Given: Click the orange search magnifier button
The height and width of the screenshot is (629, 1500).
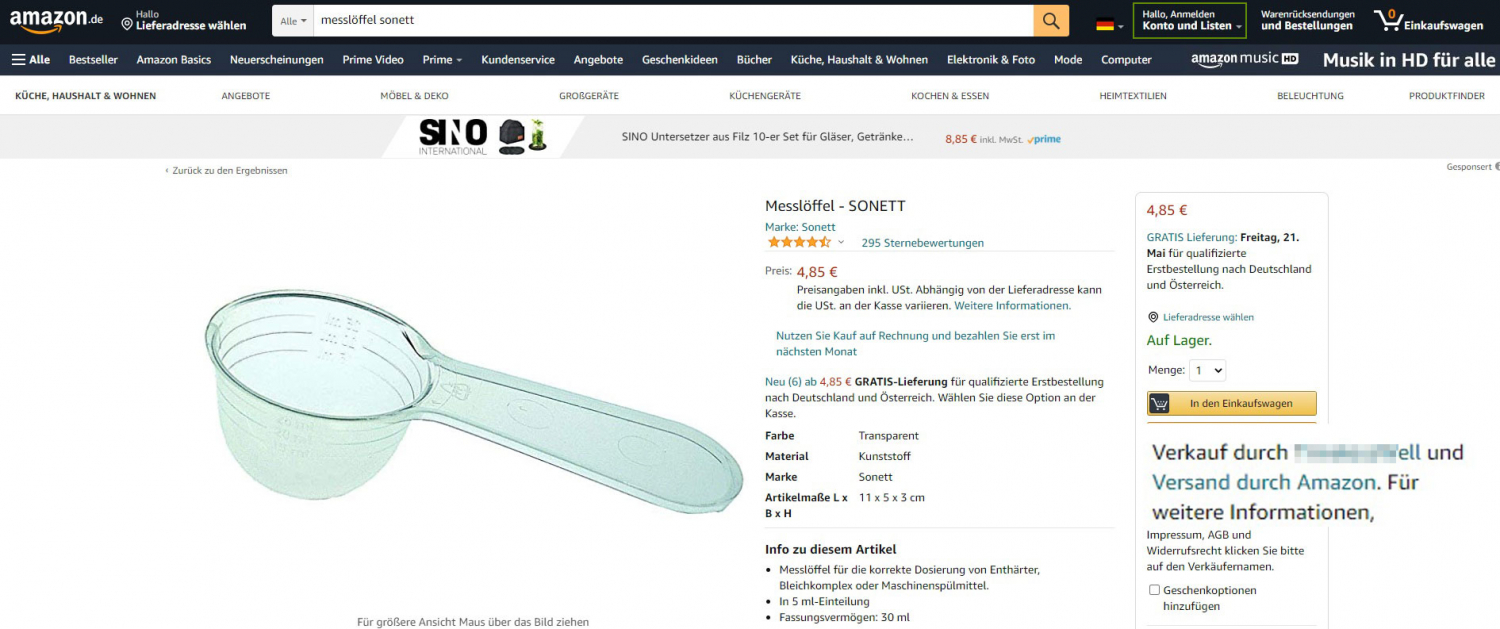Looking at the screenshot, I should (x=1051, y=20).
